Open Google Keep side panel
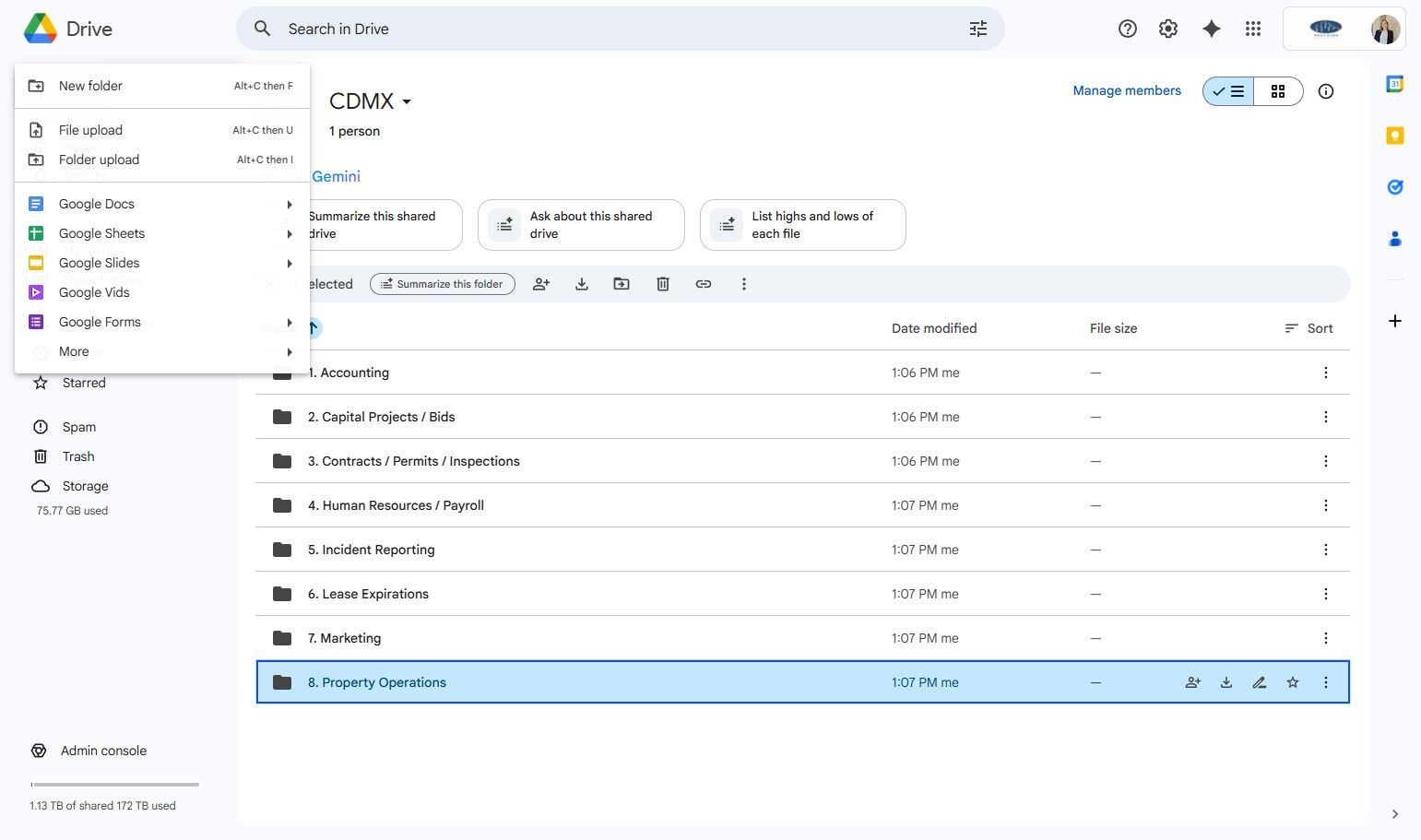1421x840 pixels. [1395, 136]
